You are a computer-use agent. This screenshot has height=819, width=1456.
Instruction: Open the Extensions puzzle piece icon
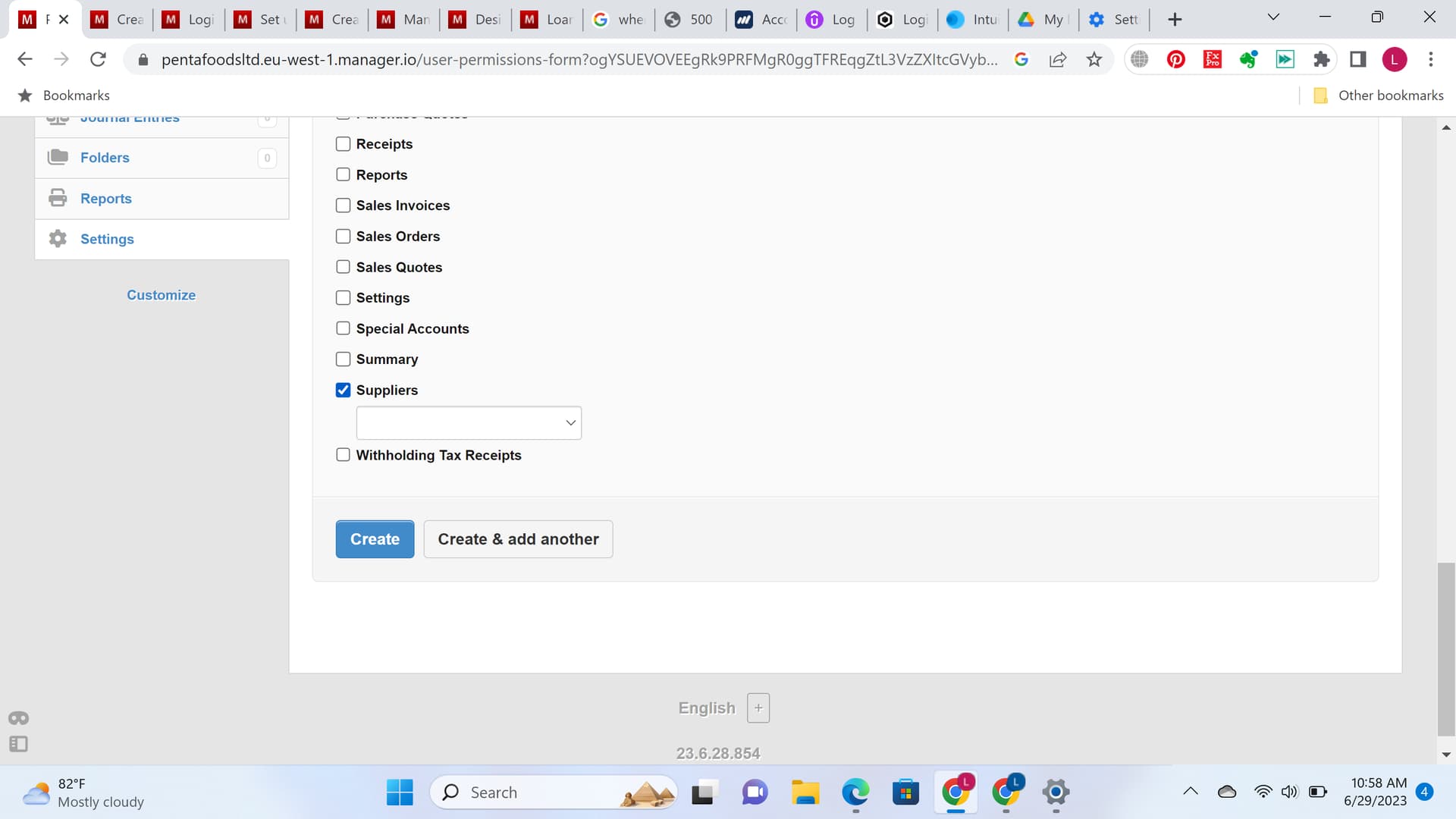[x=1321, y=59]
